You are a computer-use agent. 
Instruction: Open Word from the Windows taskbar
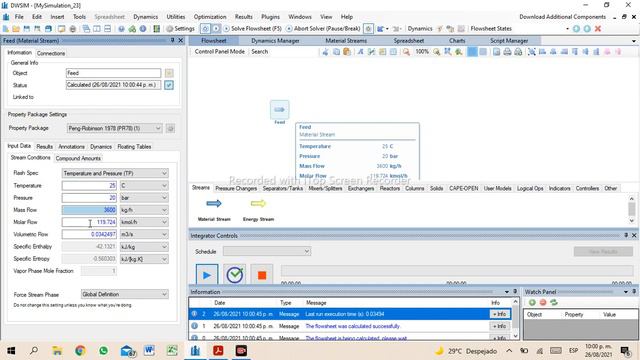point(149,350)
